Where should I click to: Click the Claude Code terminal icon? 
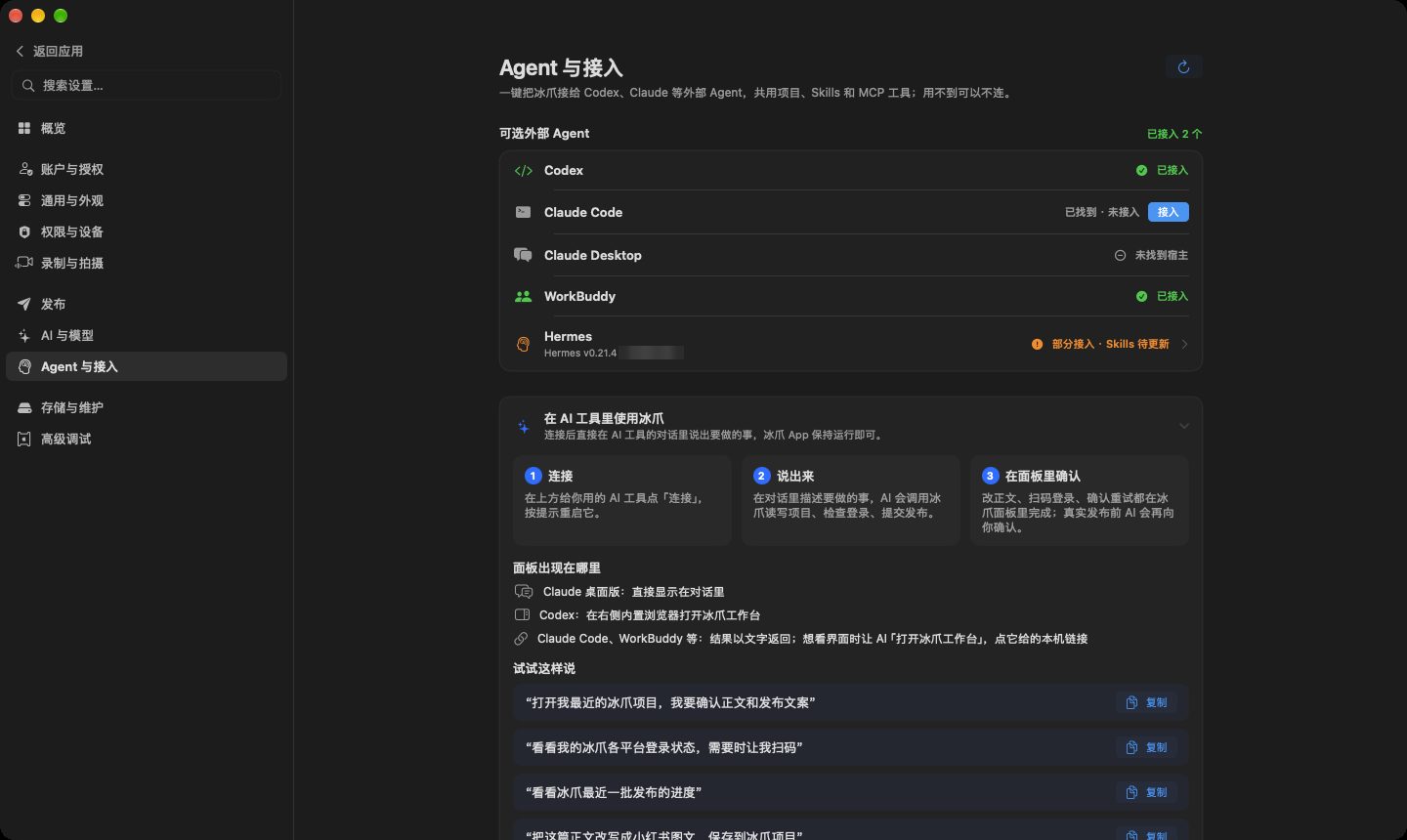524,212
